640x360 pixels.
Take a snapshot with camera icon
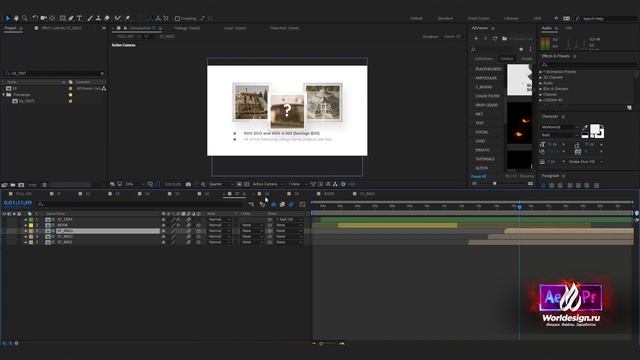pyautogui.click(x=188, y=184)
